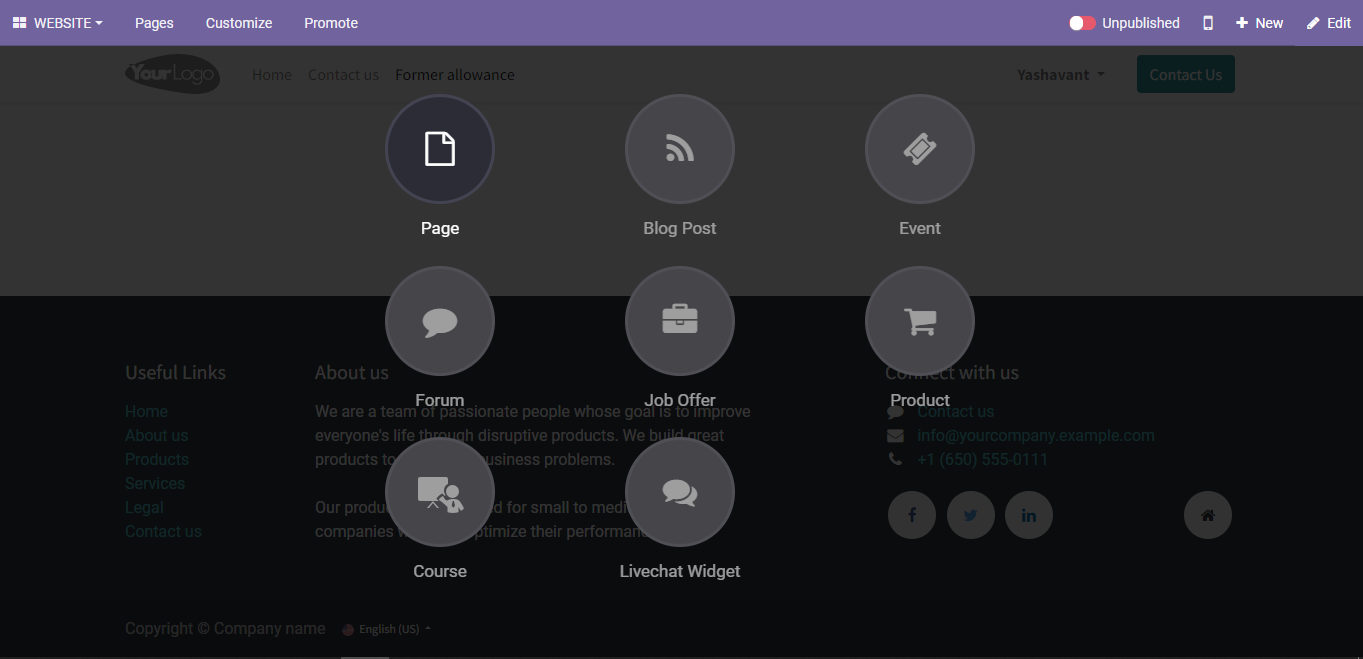Open the Promote menu
1363x659 pixels.
(x=331, y=23)
